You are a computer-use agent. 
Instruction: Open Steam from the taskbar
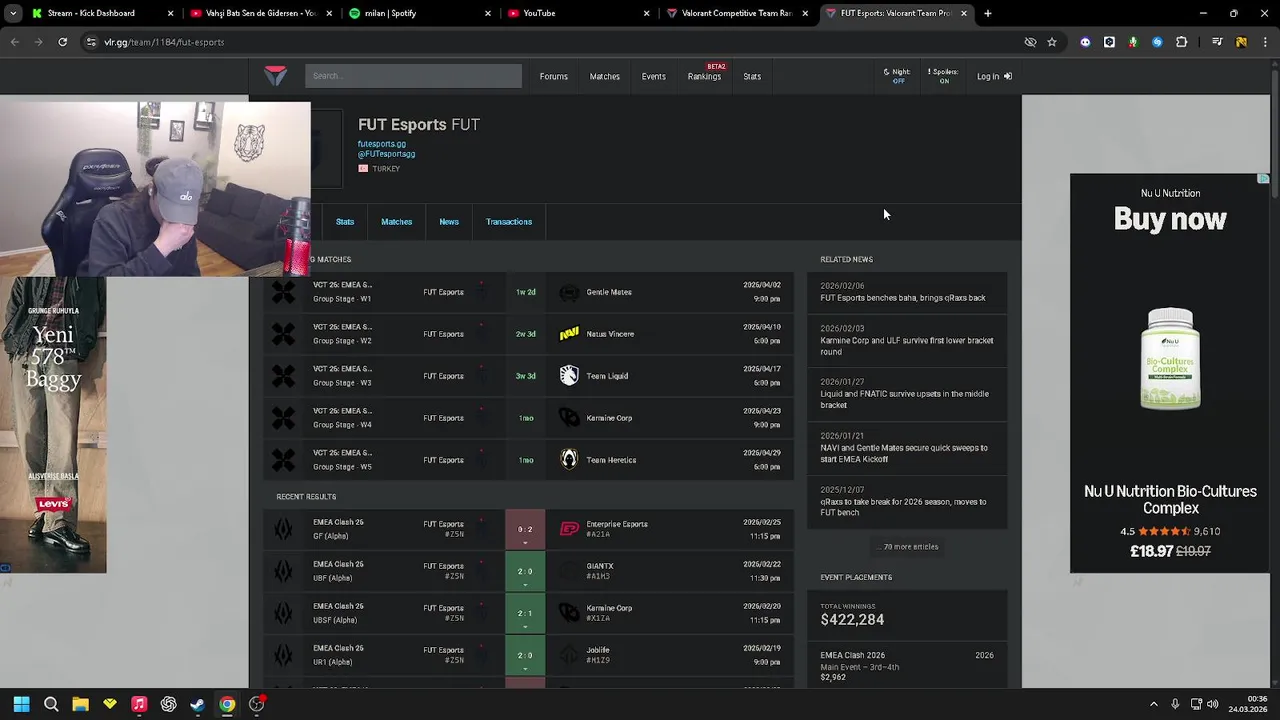click(198, 704)
